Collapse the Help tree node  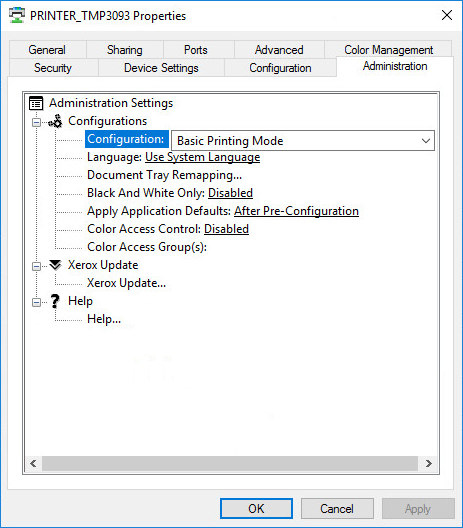pos(36,302)
